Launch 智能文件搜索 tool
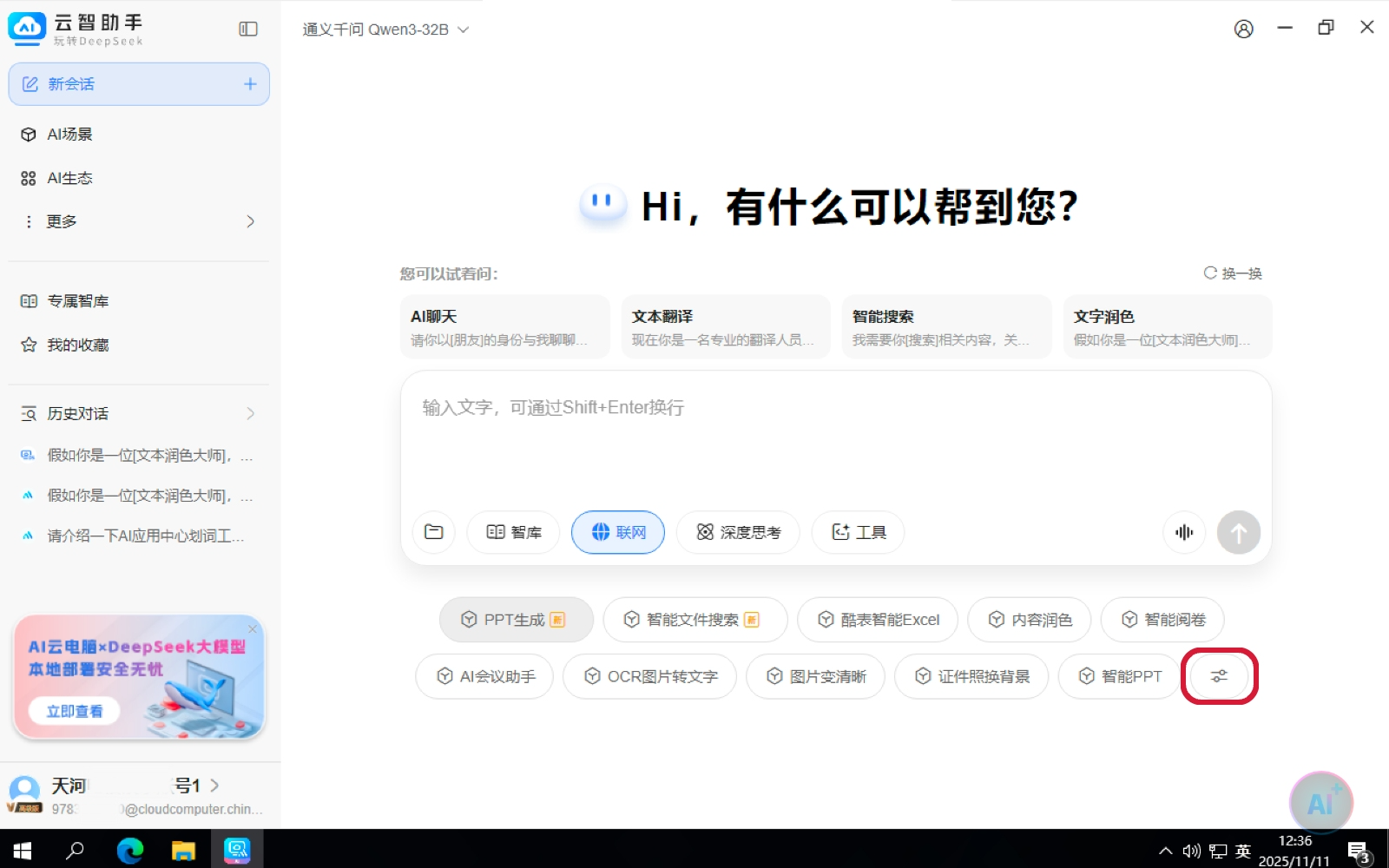This screenshot has width=1389, height=868. [x=694, y=620]
